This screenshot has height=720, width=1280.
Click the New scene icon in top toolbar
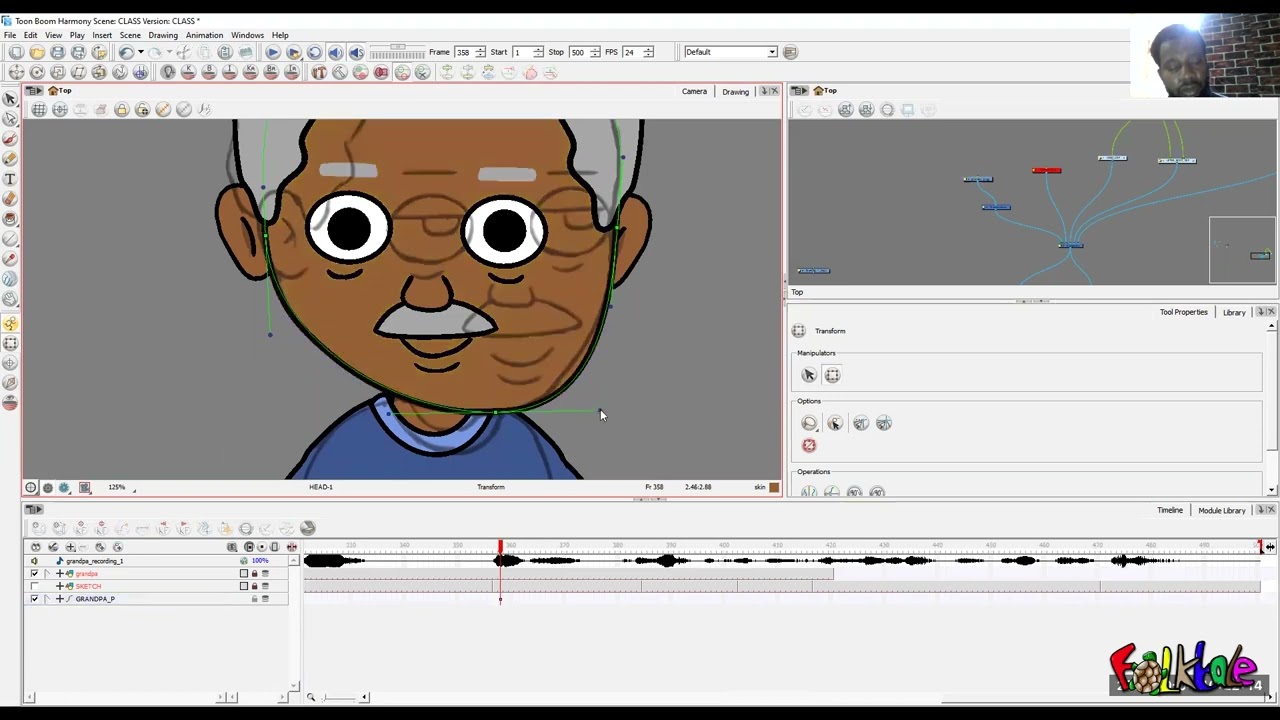[x=16, y=52]
